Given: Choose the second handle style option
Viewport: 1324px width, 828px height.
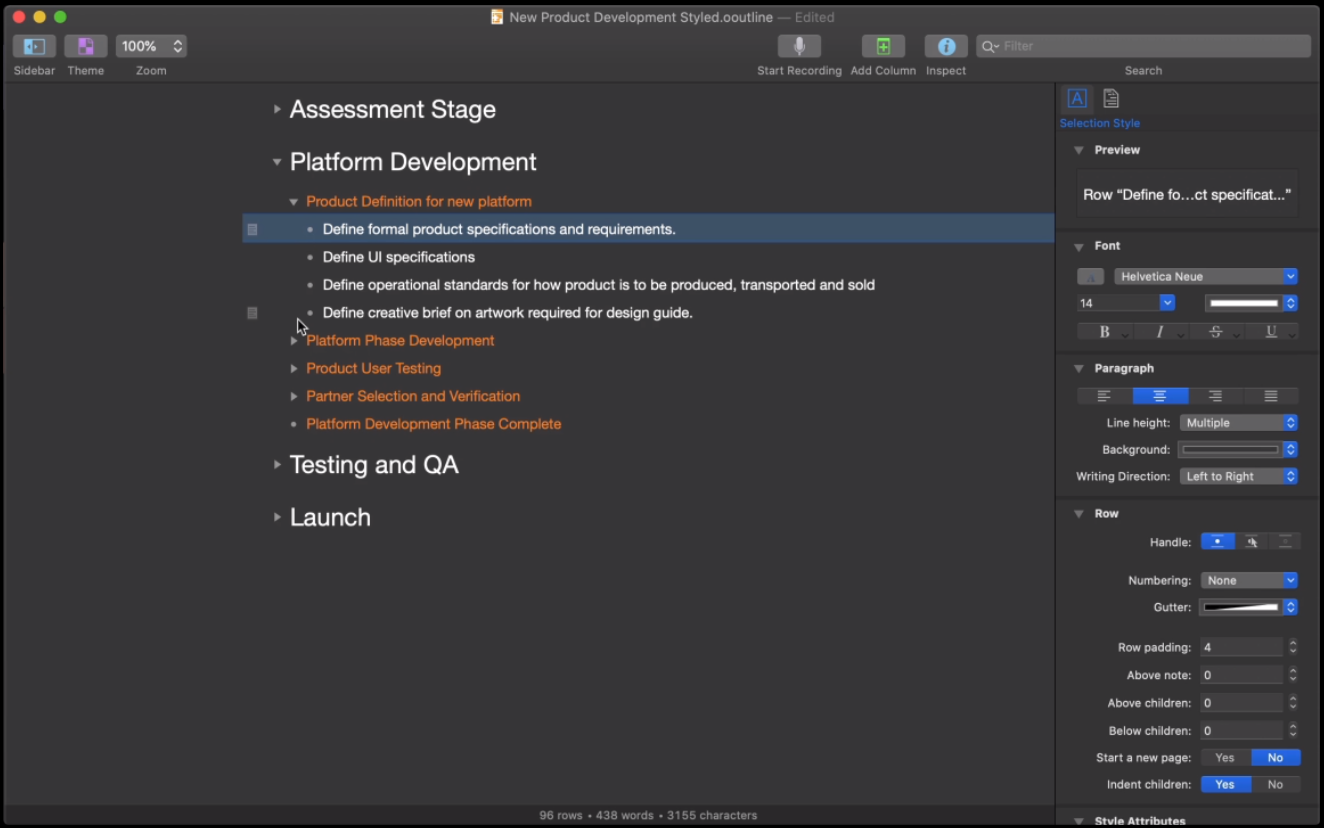Looking at the screenshot, I should 1251,542.
